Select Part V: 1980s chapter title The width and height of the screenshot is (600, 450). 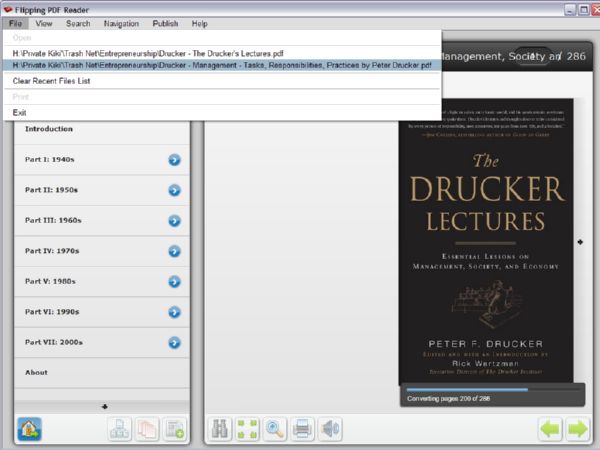[50, 281]
